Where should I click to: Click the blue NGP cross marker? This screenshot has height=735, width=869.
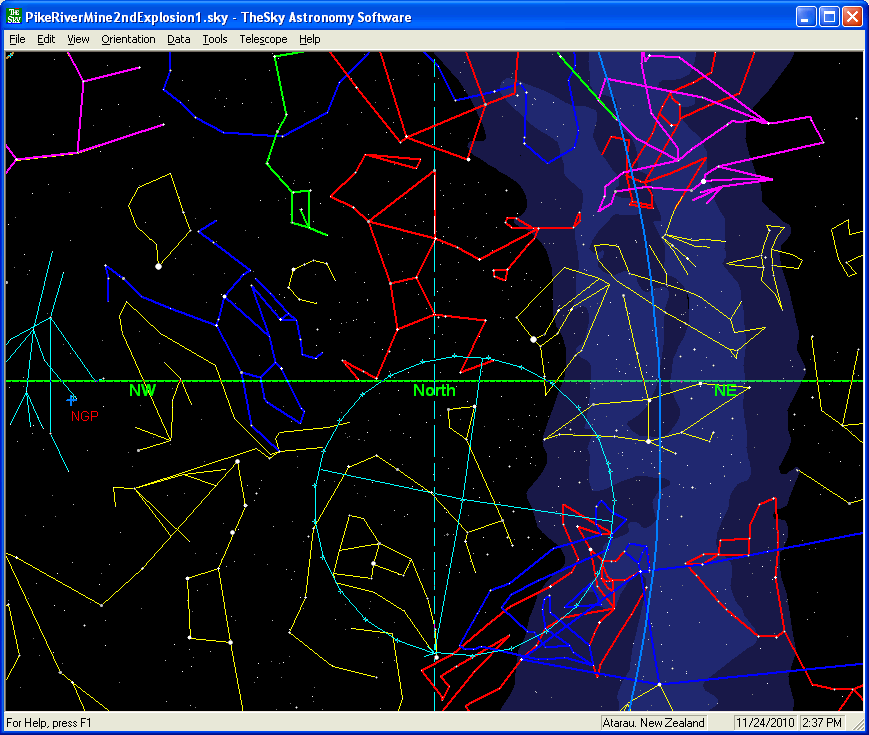click(x=71, y=399)
